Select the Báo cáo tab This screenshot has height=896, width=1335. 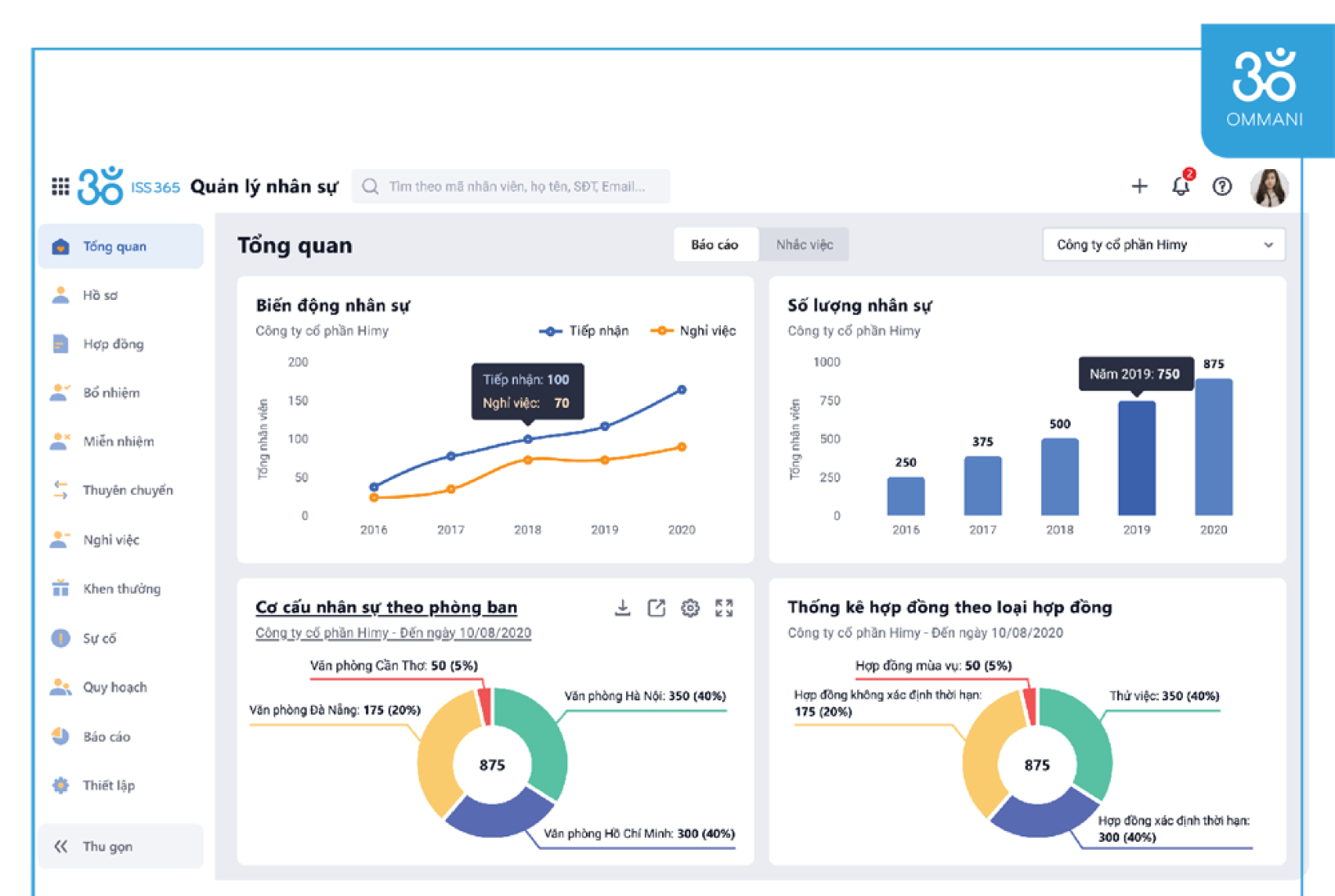click(x=715, y=245)
